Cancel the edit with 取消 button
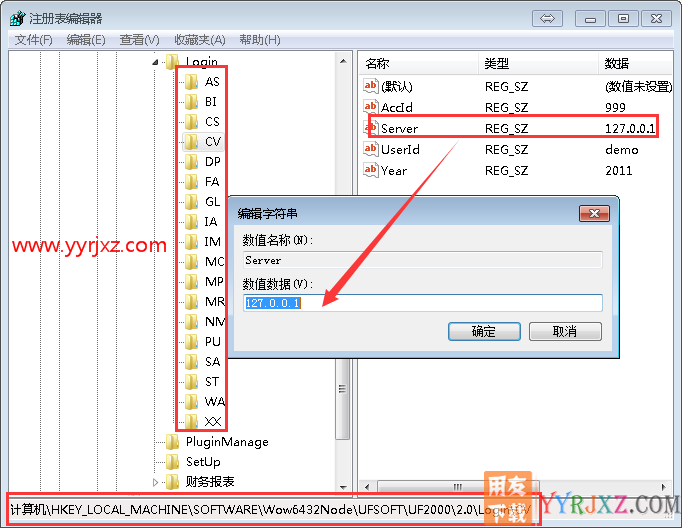Image resolution: width=682 pixels, height=528 pixels. pyautogui.click(x=565, y=331)
